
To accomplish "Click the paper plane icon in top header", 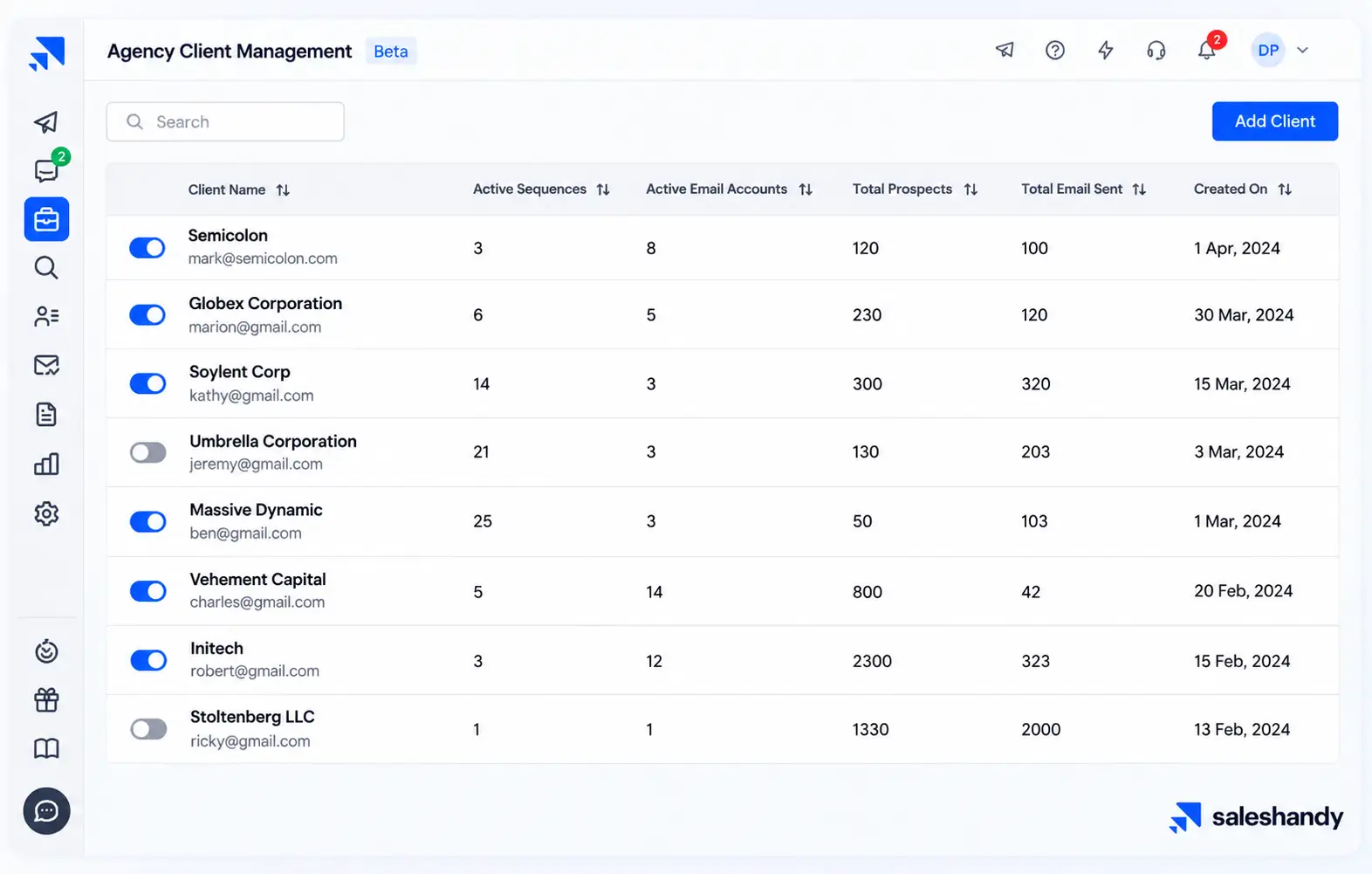I will tap(1005, 50).
